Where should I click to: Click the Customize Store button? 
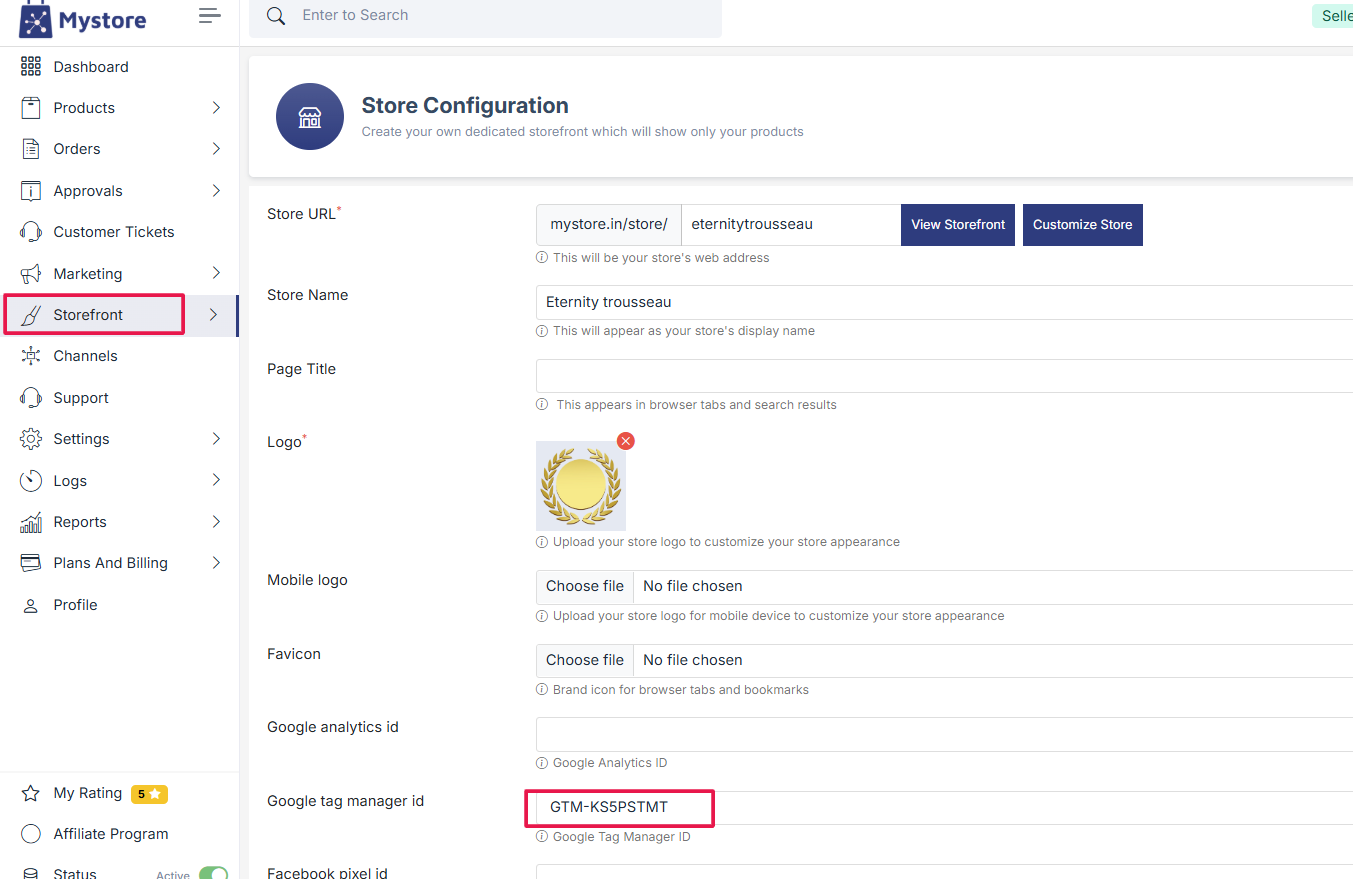[x=1082, y=225]
